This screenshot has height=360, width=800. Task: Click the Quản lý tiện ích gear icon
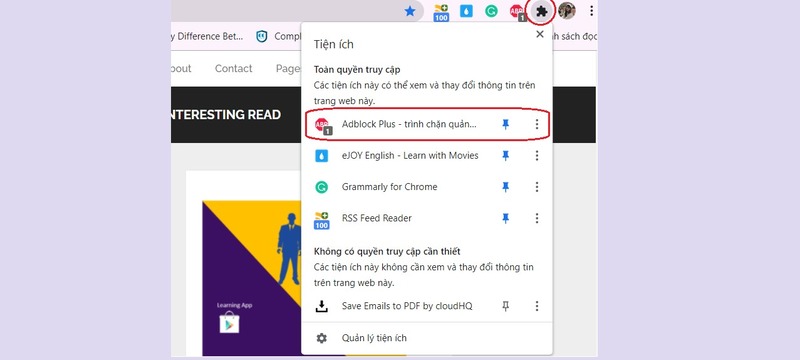pyautogui.click(x=321, y=338)
